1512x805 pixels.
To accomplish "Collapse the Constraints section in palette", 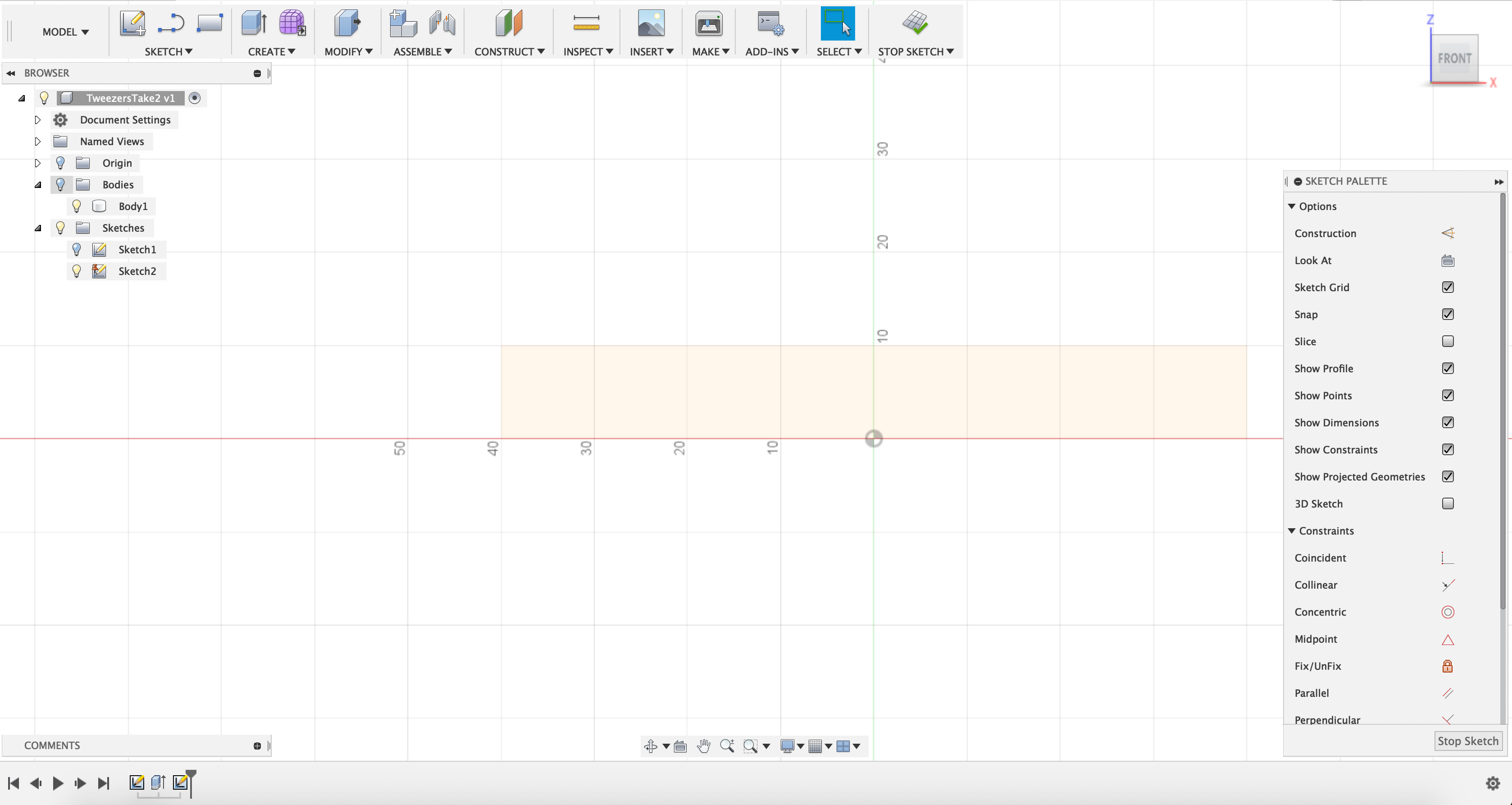I will tap(1292, 531).
